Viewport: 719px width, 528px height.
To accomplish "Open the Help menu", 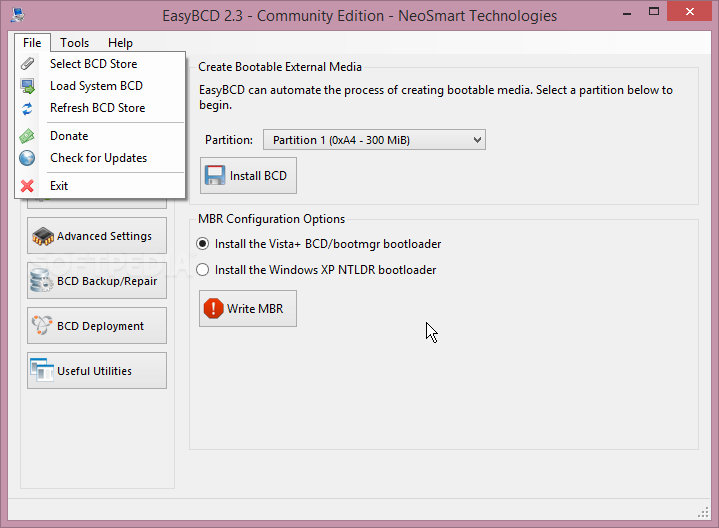I will 120,43.
